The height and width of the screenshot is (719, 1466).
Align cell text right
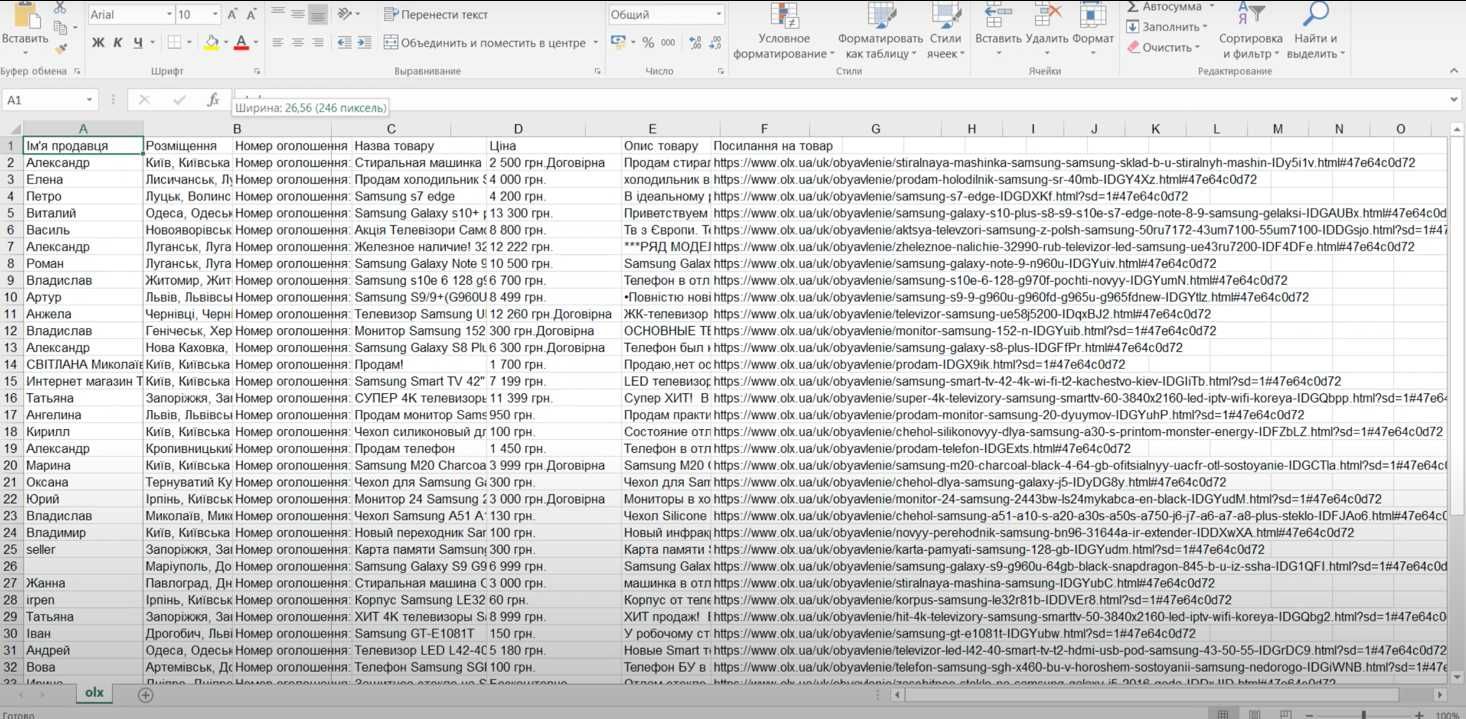pos(318,43)
